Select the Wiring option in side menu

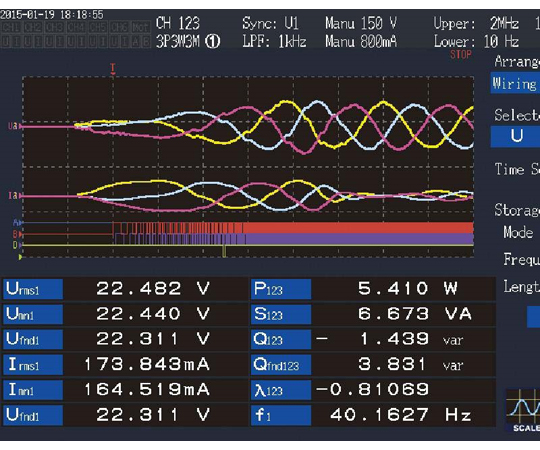(515, 83)
